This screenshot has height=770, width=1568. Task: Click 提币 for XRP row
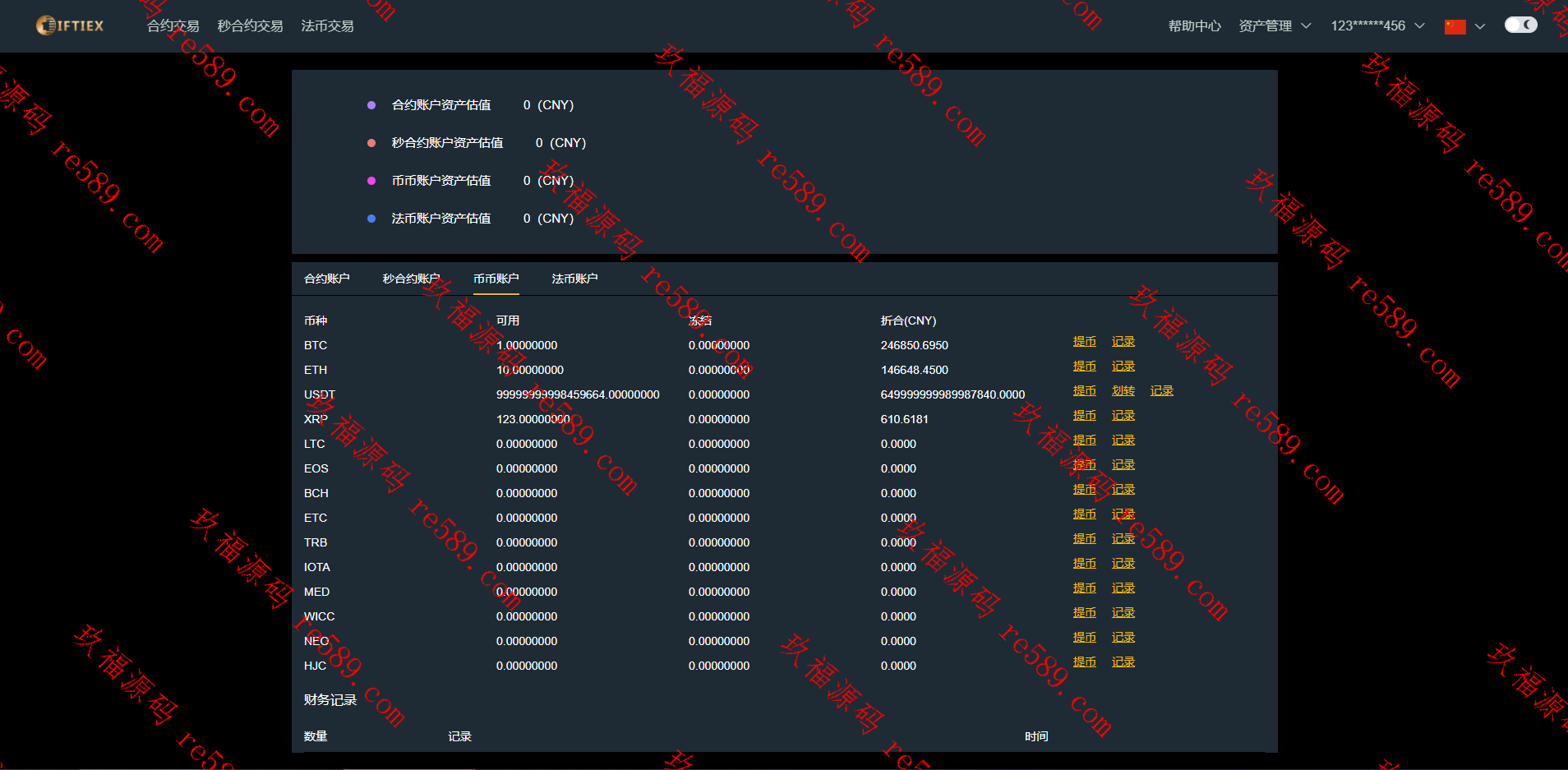point(1084,415)
